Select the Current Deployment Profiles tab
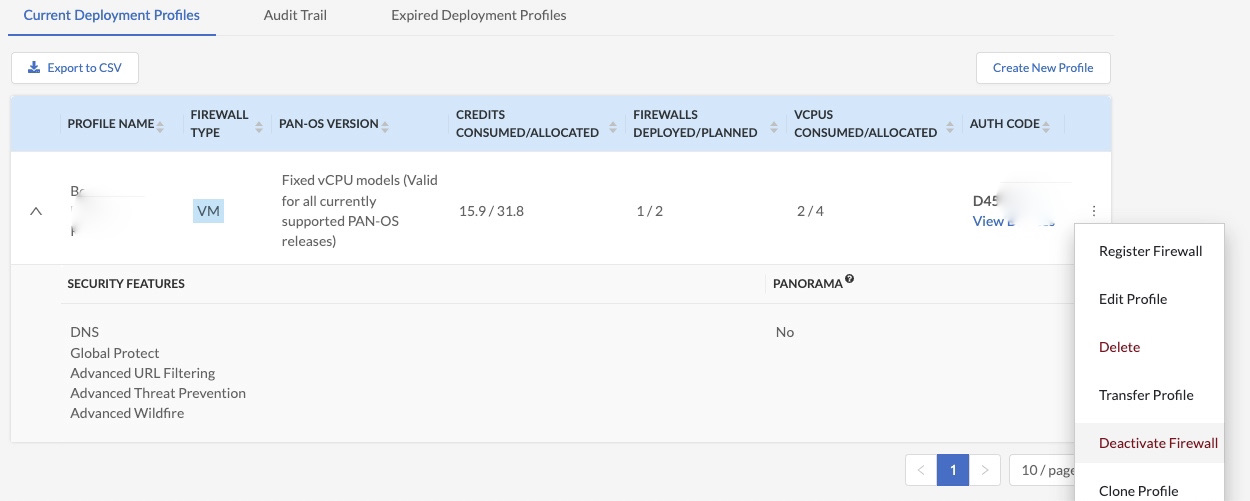This screenshot has width=1250, height=501. click(x=111, y=16)
